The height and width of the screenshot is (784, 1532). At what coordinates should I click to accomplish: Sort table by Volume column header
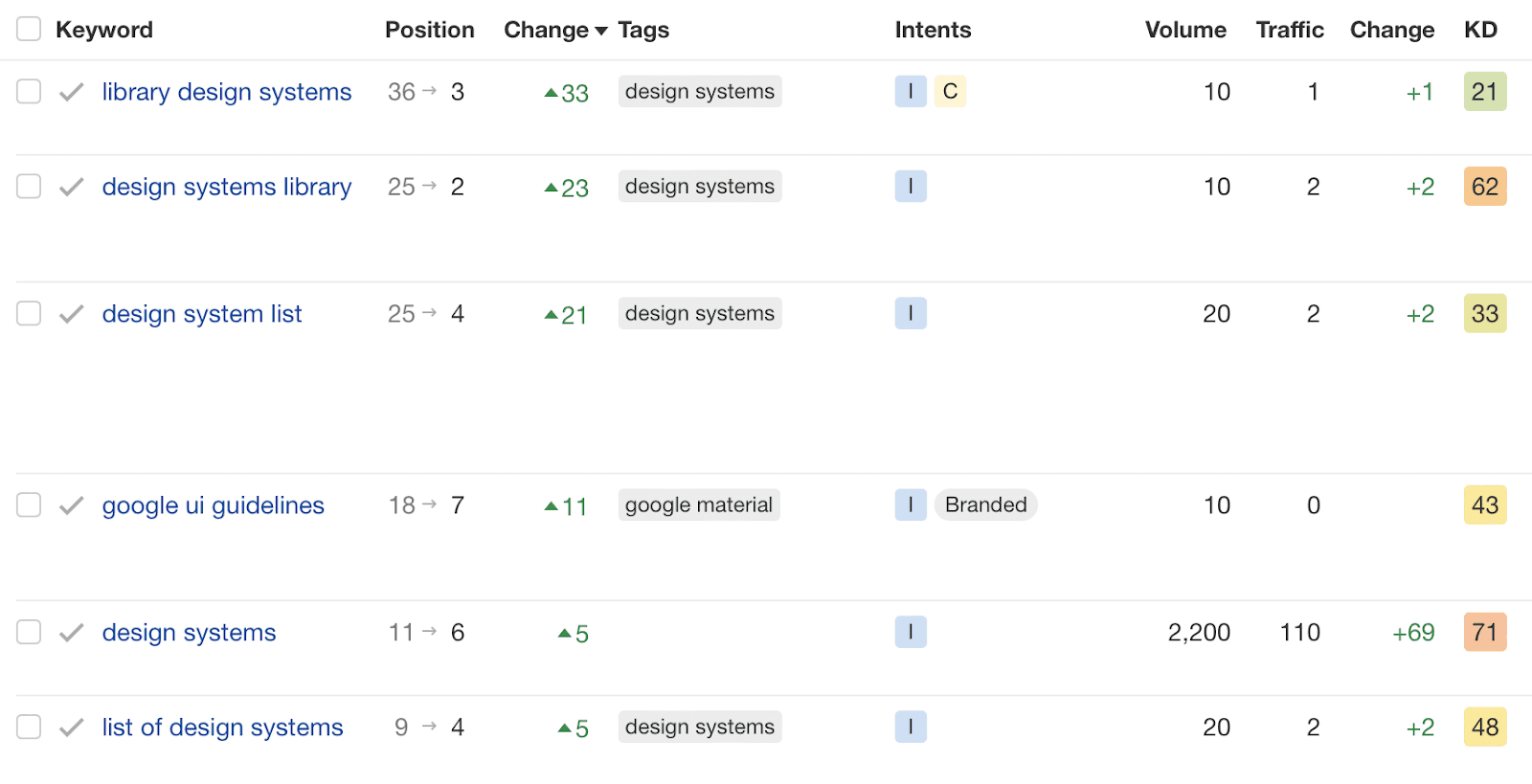coord(1185,30)
